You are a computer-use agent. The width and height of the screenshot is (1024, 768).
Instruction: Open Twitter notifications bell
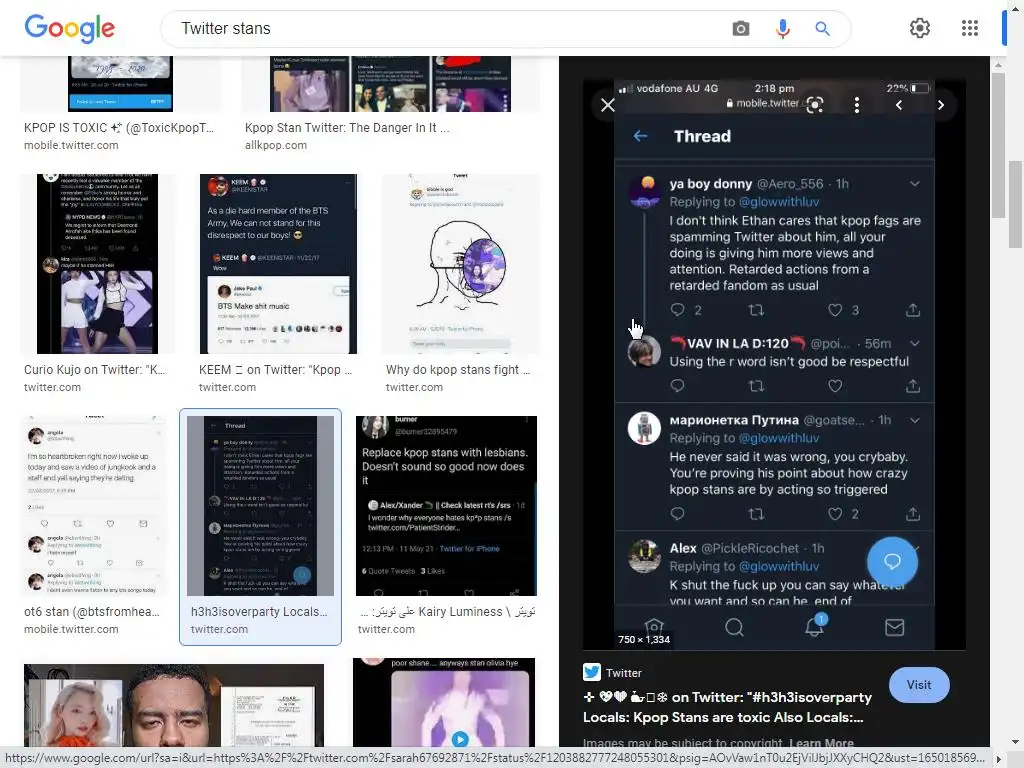tap(814, 626)
